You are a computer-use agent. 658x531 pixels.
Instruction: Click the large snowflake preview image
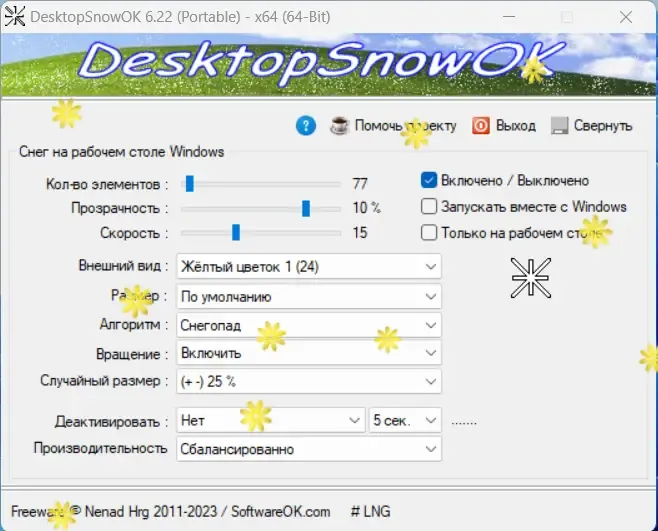tap(531, 278)
